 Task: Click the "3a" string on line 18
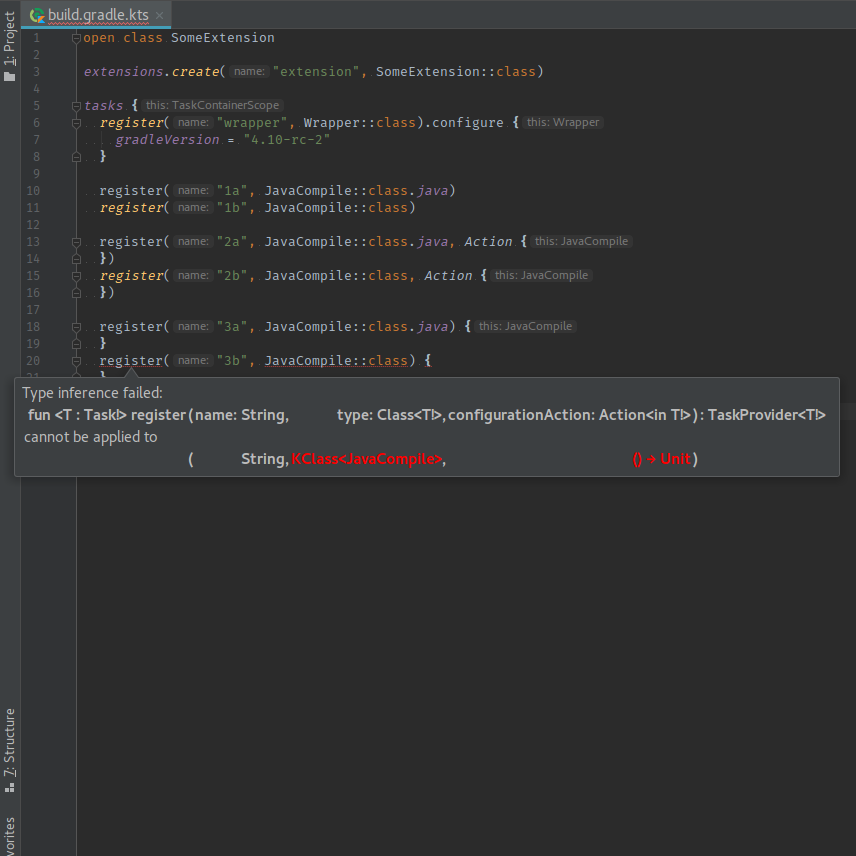click(x=232, y=326)
